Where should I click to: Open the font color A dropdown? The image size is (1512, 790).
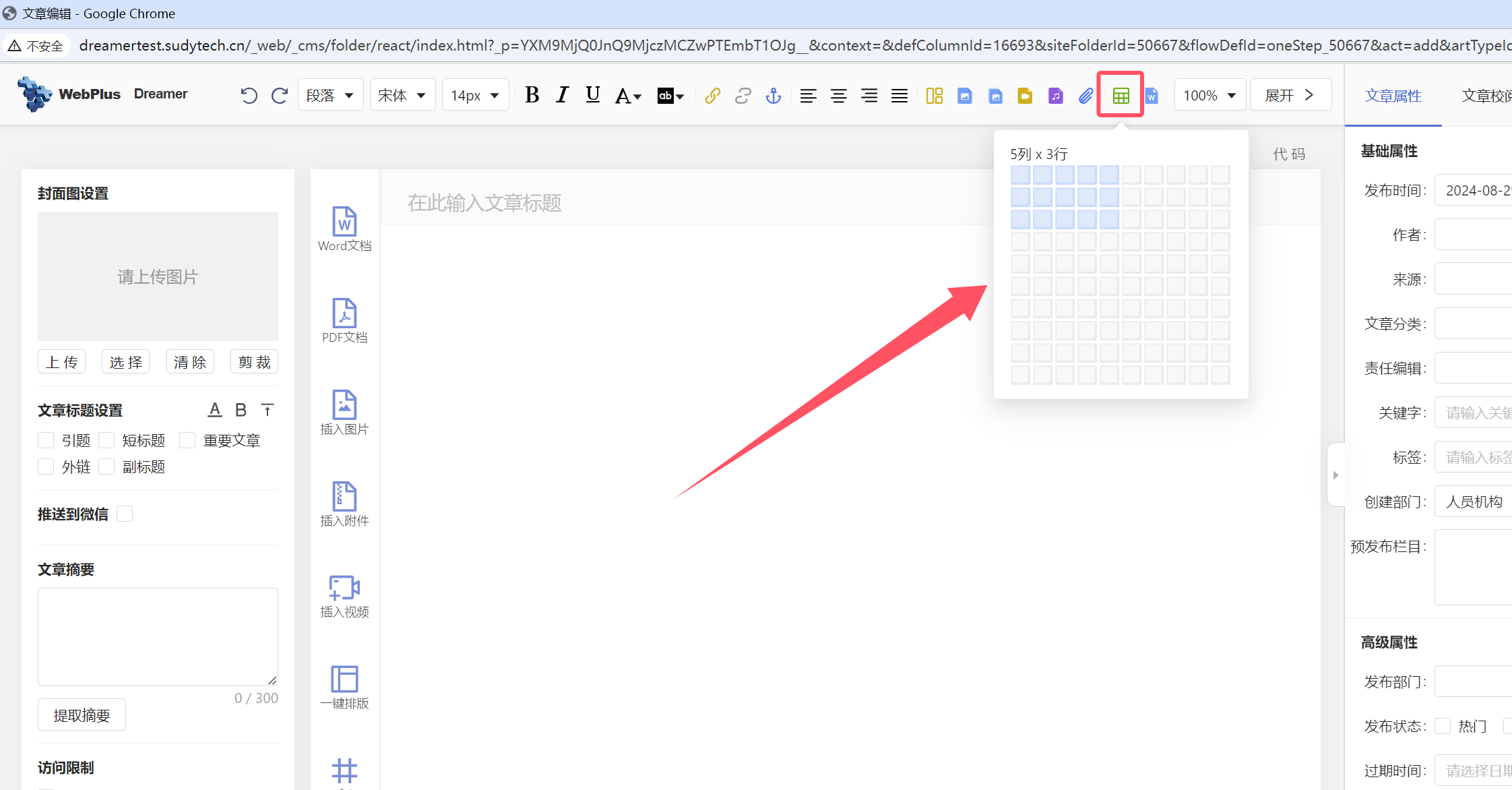click(628, 96)
